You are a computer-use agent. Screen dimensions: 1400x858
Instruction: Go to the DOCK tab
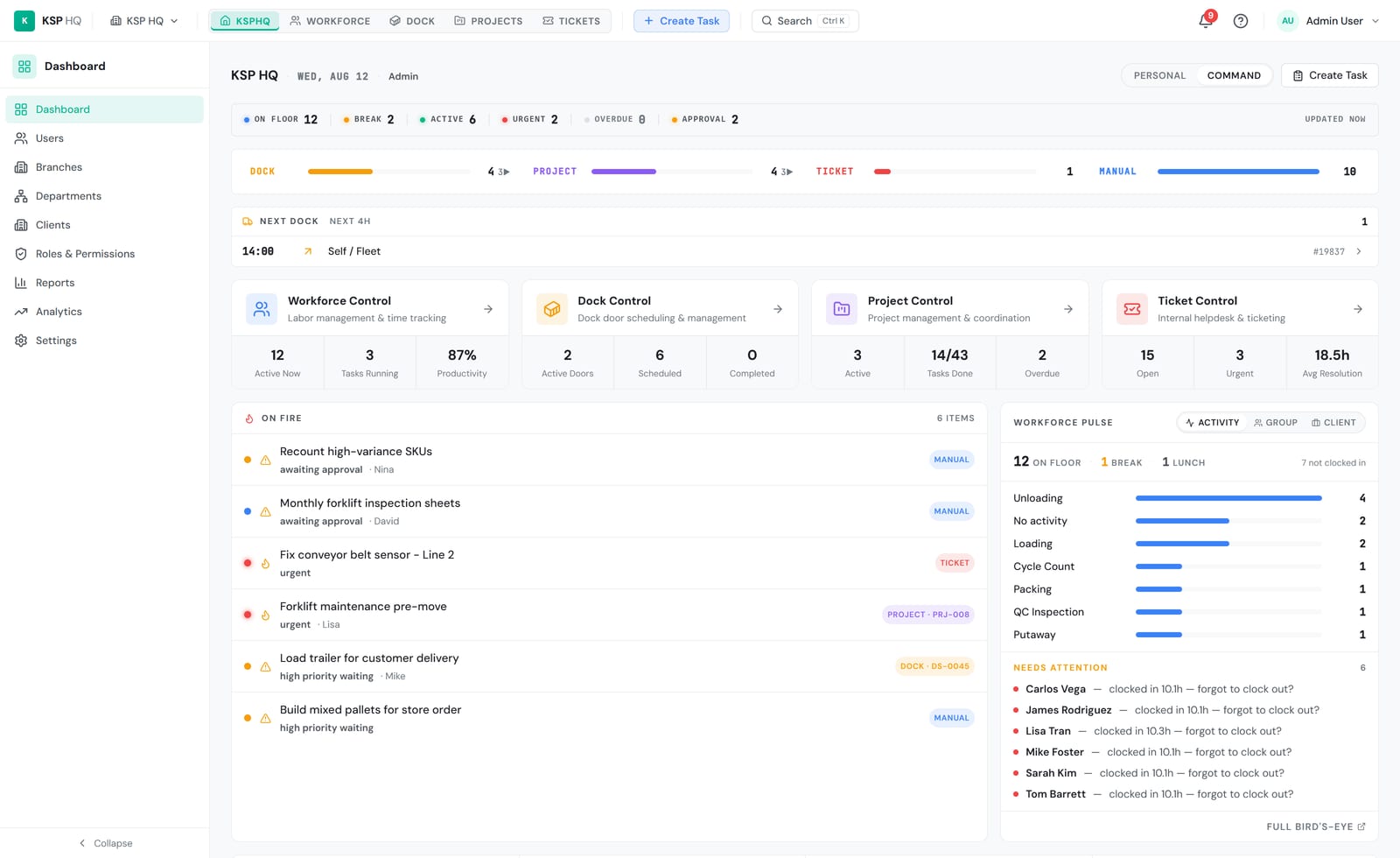pyautogui.click(x=412, y=21)
